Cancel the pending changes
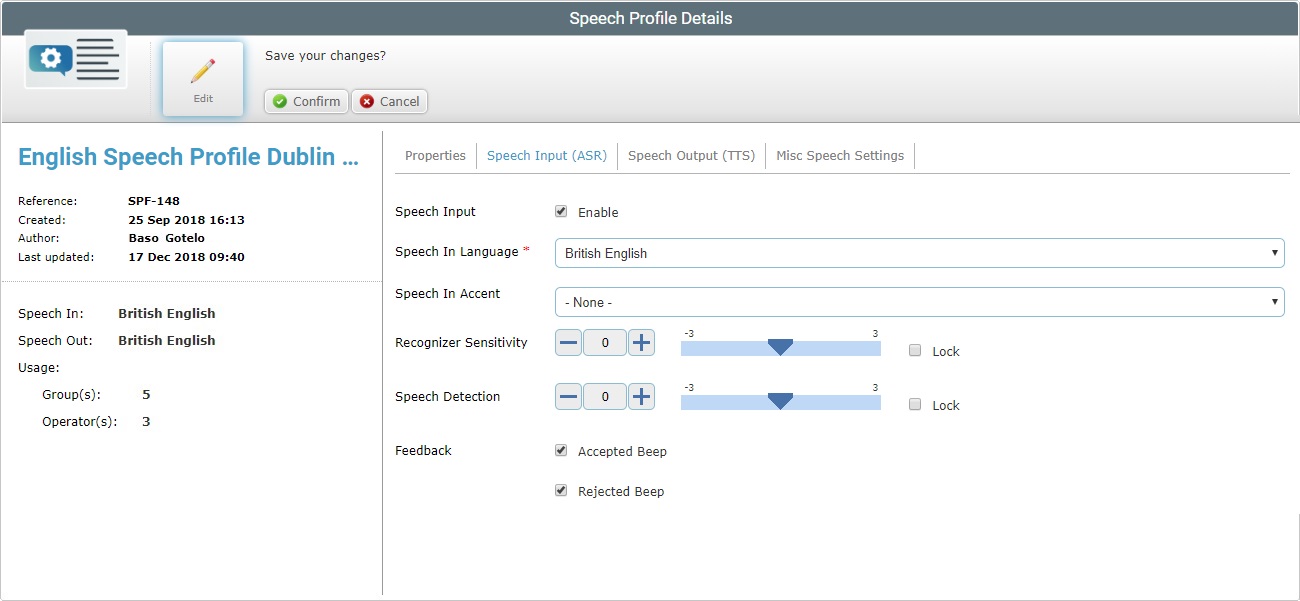This screenshot has width=1300, height=601. pyautogui.click(x=389, y=101)
